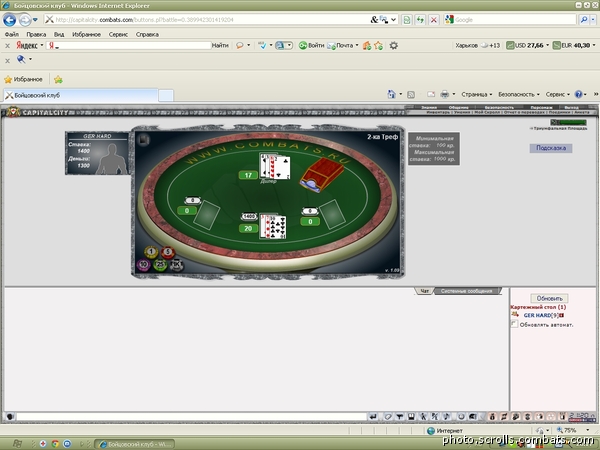Click the Найти Yandex search button
Image resolution: width=600 pixels, height=450 pixels.
(220, 46)
